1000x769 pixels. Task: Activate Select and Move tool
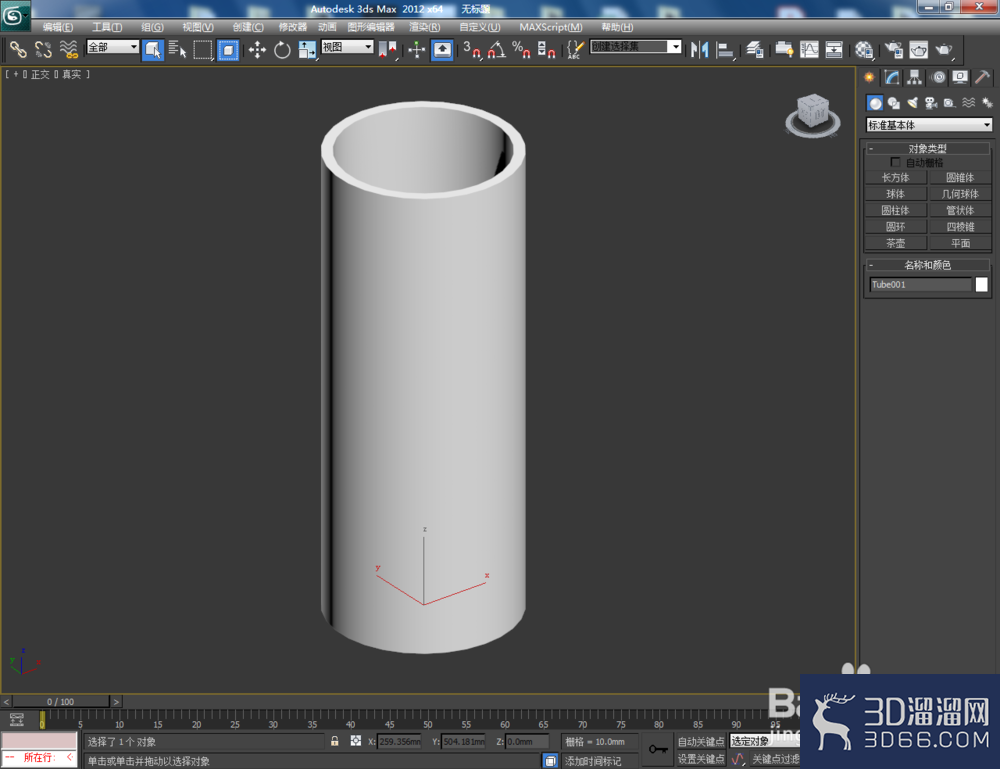(257, 50)
